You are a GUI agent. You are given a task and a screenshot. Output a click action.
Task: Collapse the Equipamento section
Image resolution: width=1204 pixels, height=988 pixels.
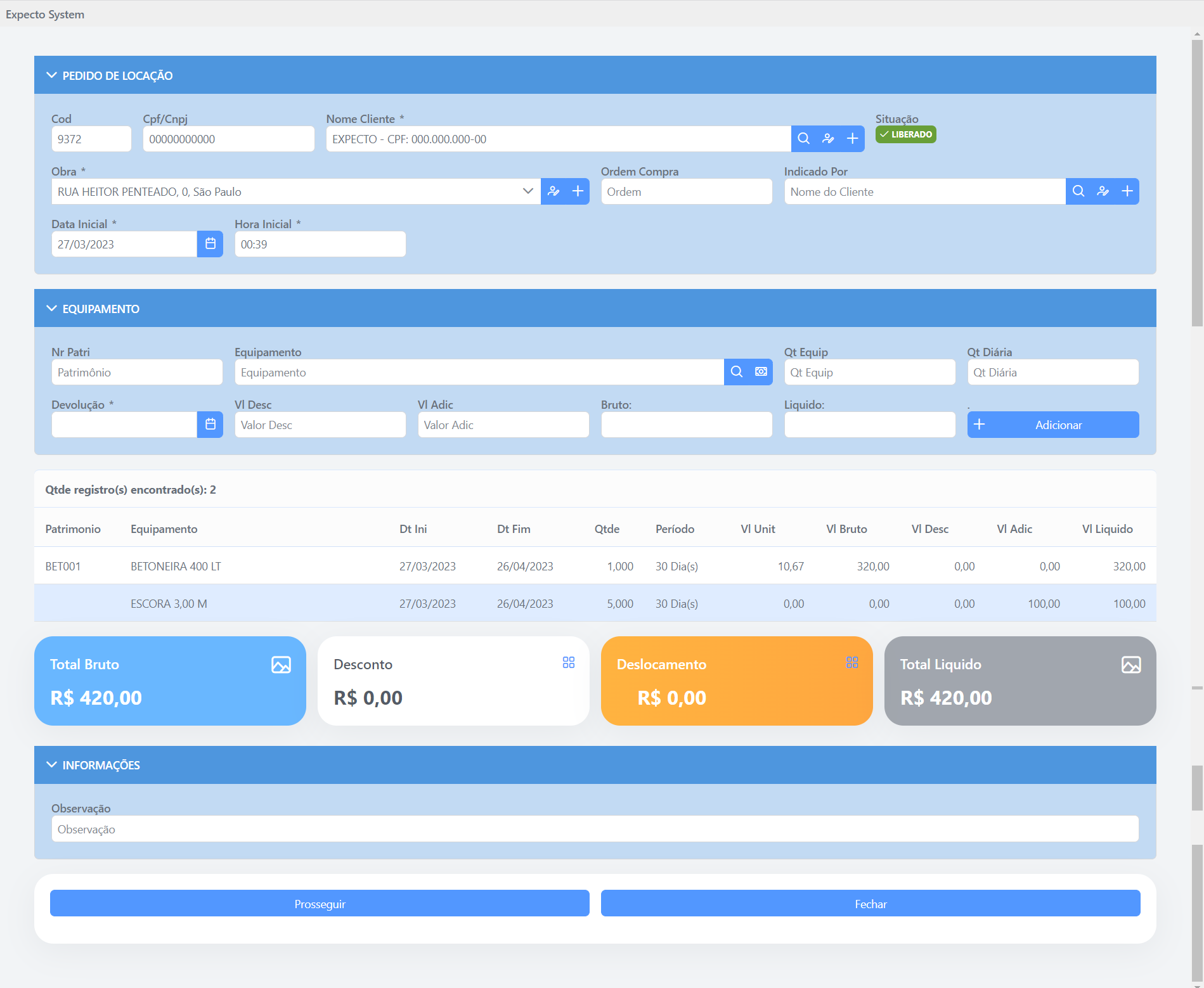click(x=52, y=309)
